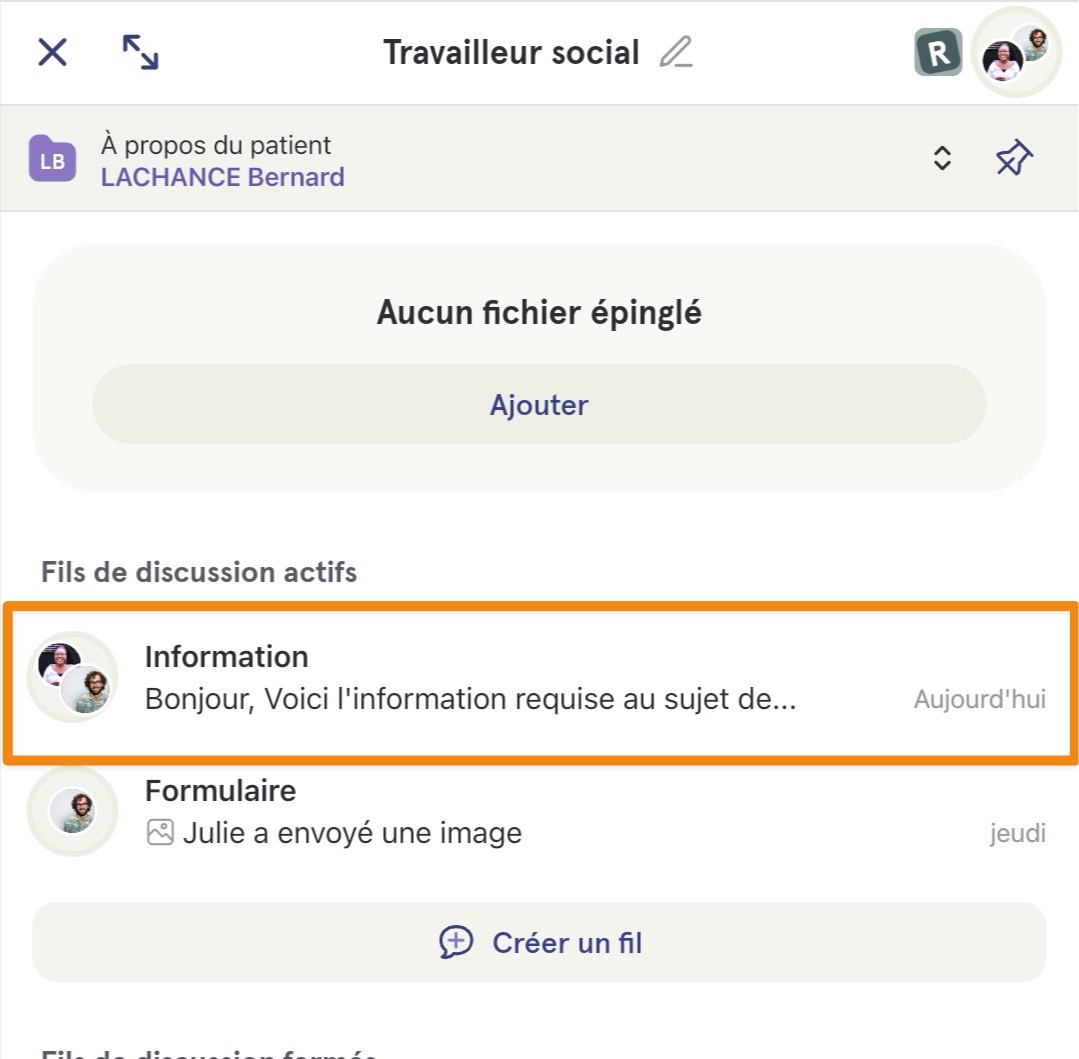
Task: Open the green R badge icon
Action: point(938,52)
